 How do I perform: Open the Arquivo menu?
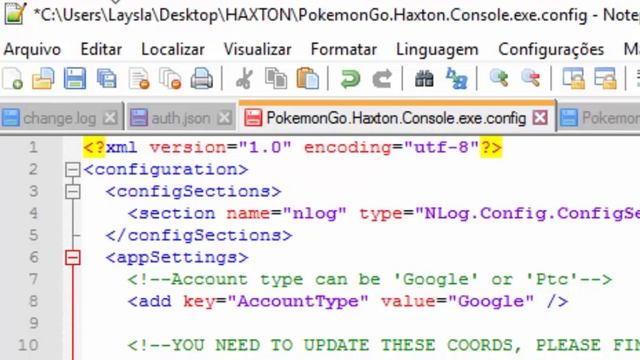[x=32, y=49]
